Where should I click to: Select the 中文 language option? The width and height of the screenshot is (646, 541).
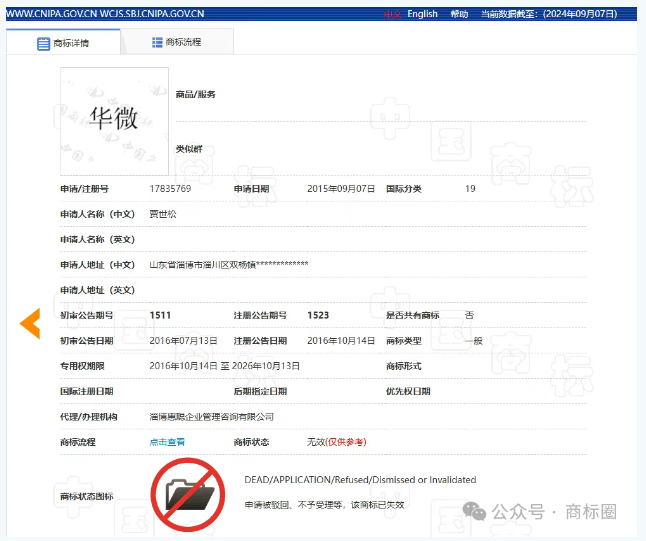pos(392,14)
